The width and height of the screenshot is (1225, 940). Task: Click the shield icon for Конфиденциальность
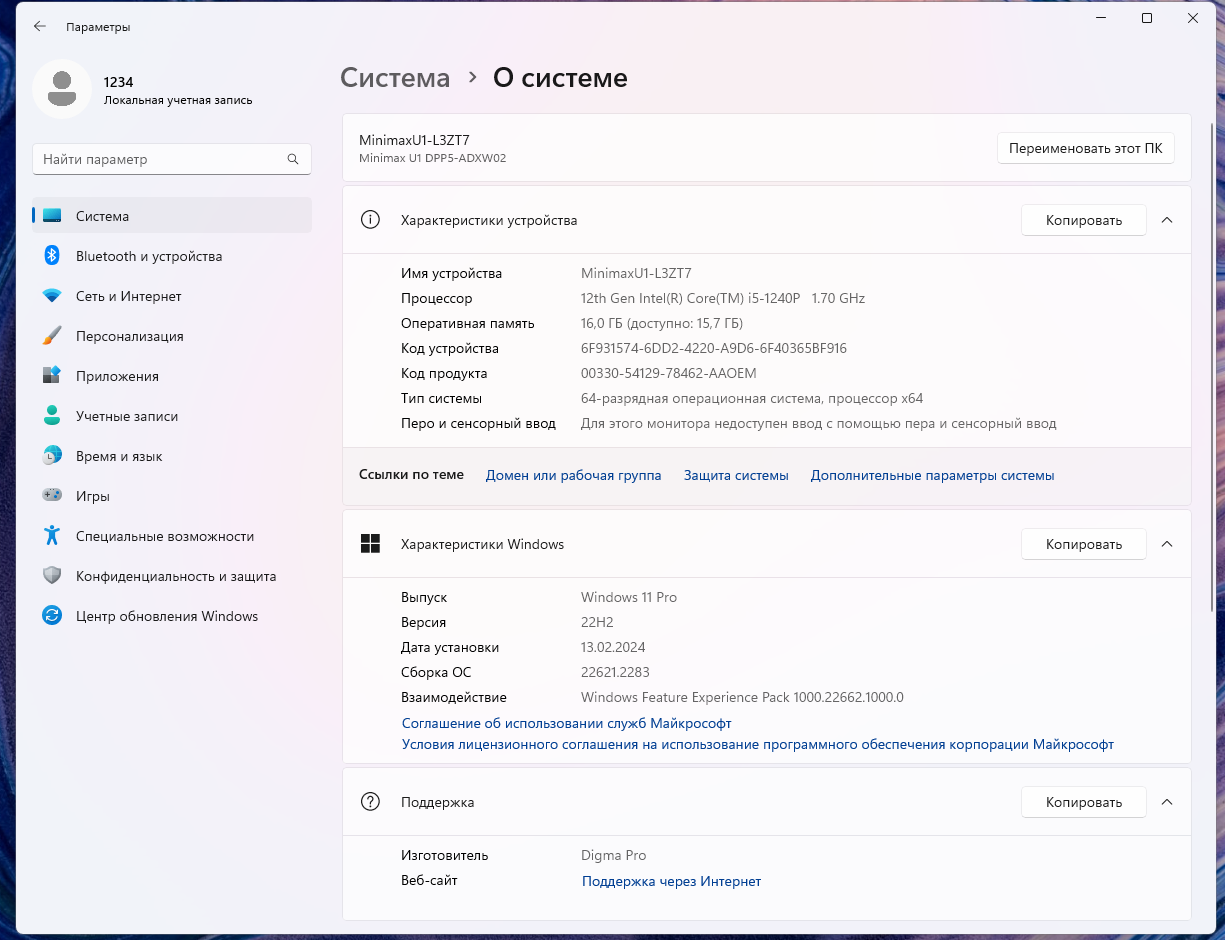point(52,576)
